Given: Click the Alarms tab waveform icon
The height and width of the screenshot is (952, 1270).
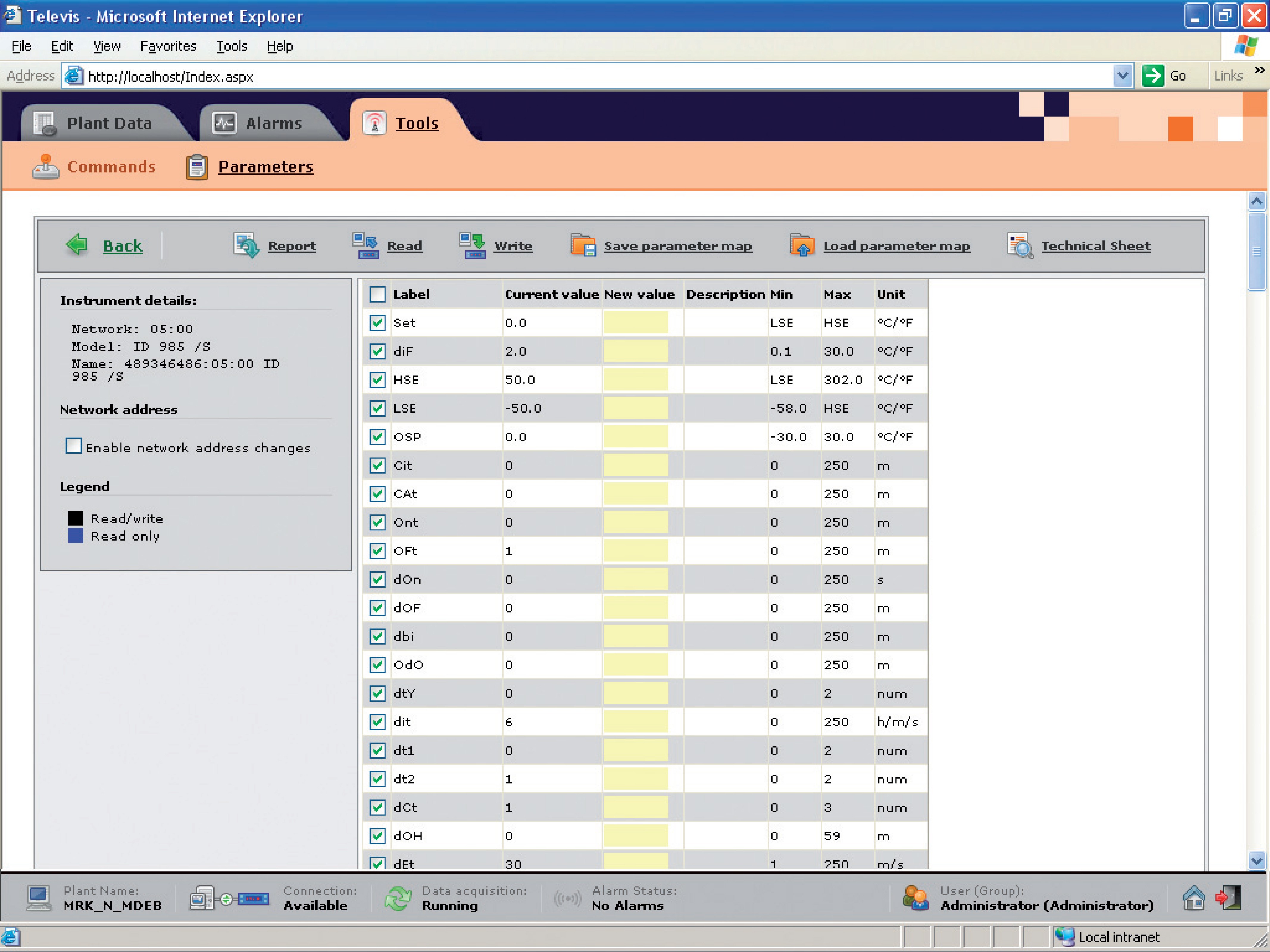Looking at the screenshot, I should (224, 123).
